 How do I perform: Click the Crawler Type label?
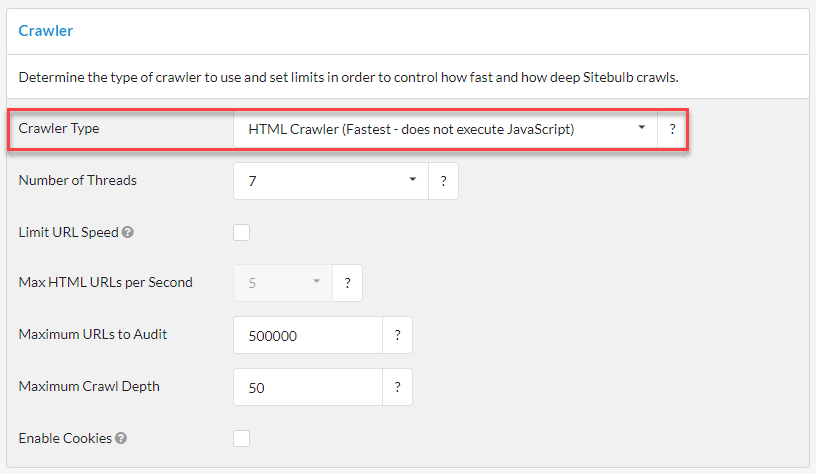(x=59, y=129)
